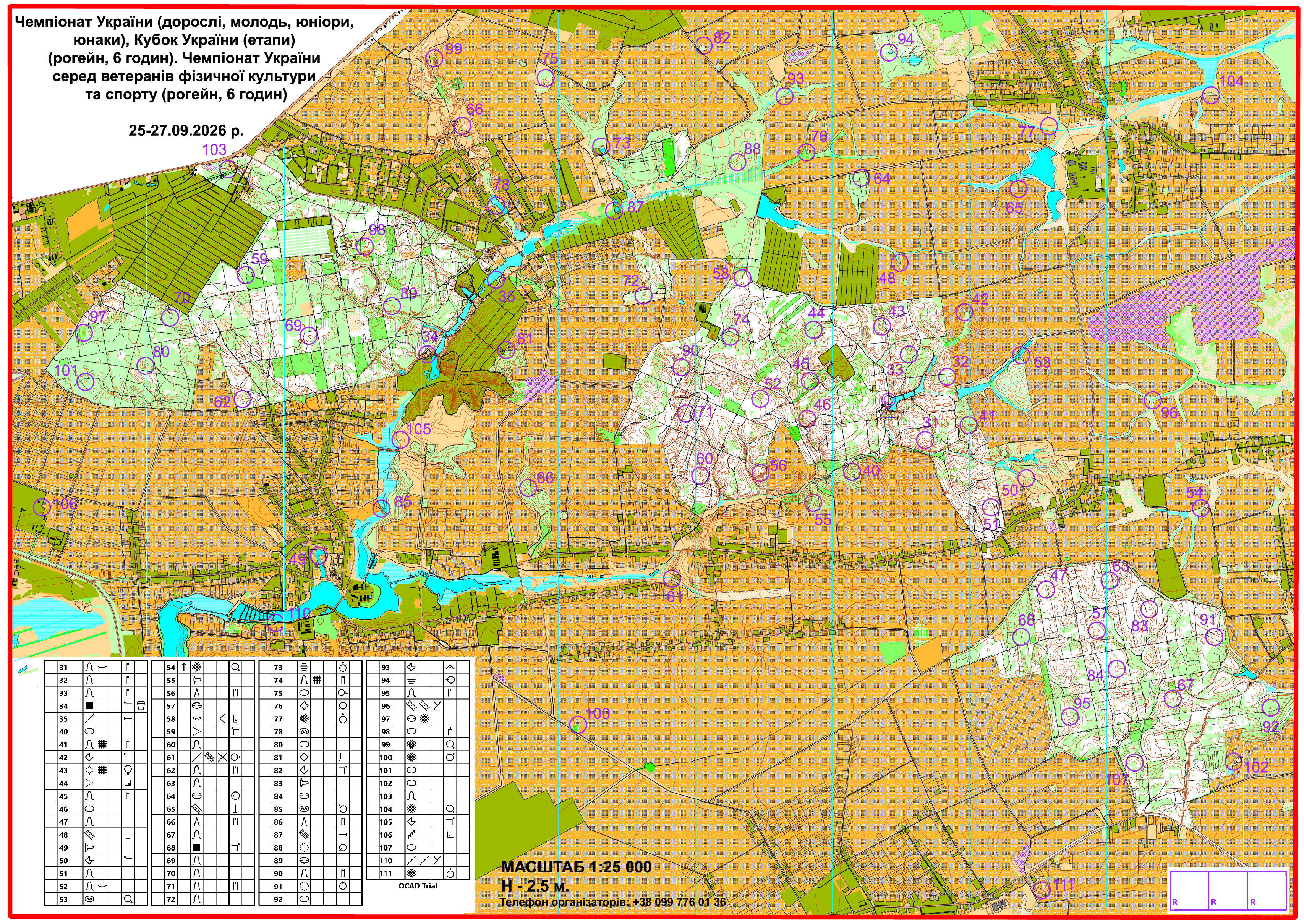The image size is (1304, 924).
Task: Click control circle 92 on the map
Action: 1270,708
